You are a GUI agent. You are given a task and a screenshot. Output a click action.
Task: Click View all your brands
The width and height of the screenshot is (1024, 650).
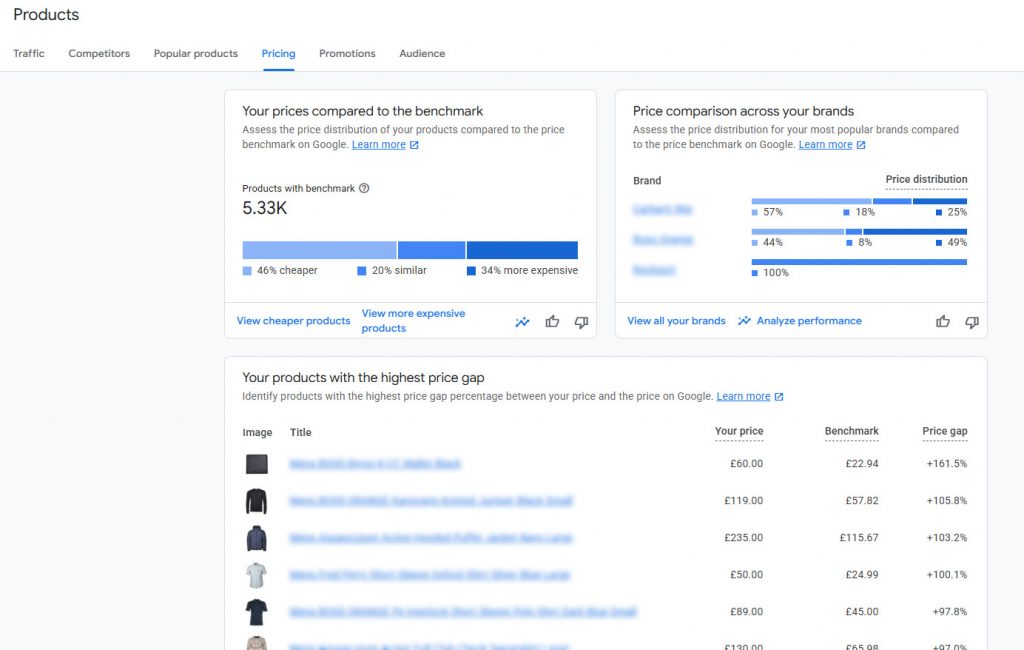tap(676, 321)
